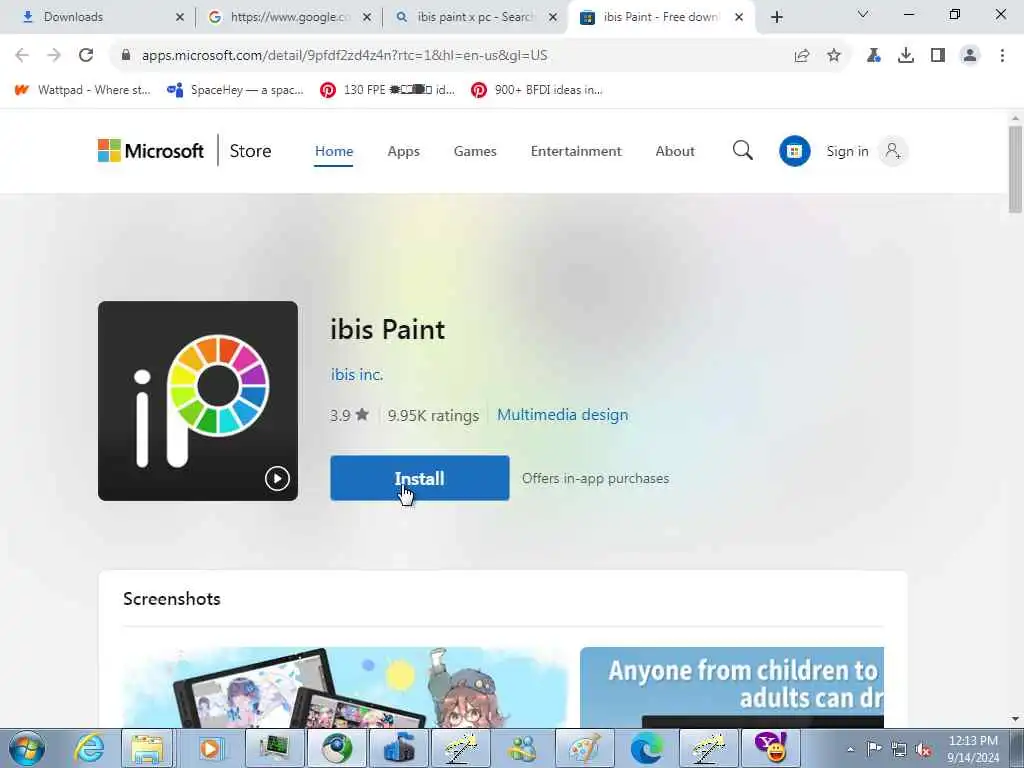1024x768 pixels.
Task: Expand the tab search chevron
Action: coord(863,14)
